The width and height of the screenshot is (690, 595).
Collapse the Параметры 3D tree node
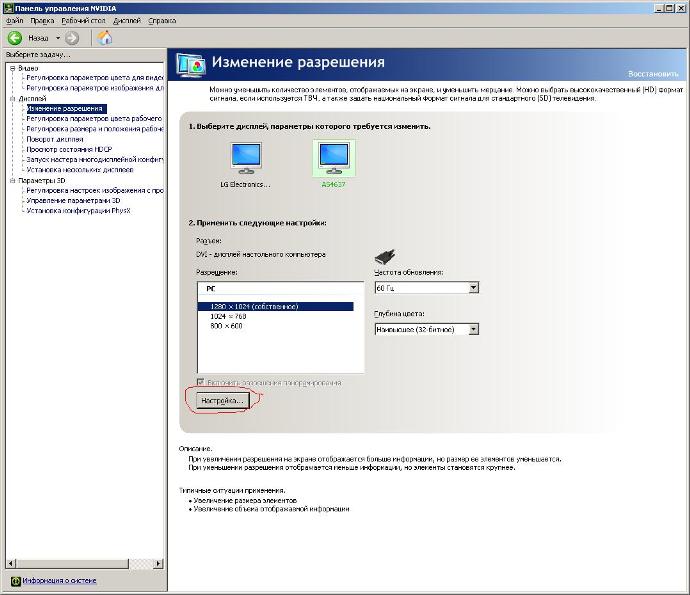(x=11, y=181)
